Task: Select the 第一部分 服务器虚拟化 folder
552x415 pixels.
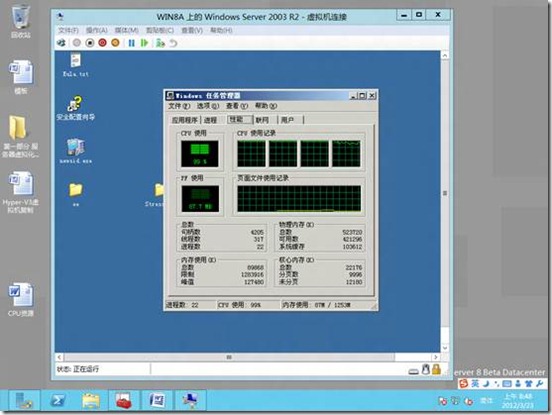Action: (20, 136)
